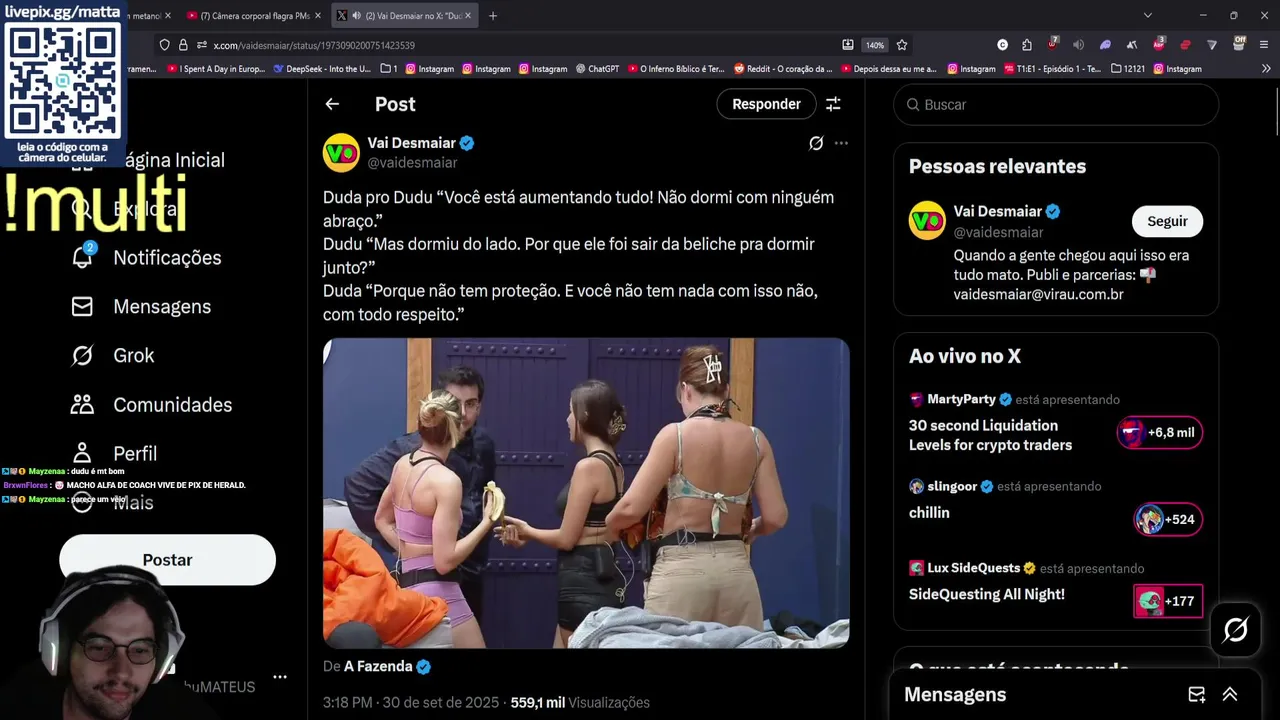Click the Ao vivo no X heading
The height and width of the screenshot is (720, 1280).
(x=965, y=356)
